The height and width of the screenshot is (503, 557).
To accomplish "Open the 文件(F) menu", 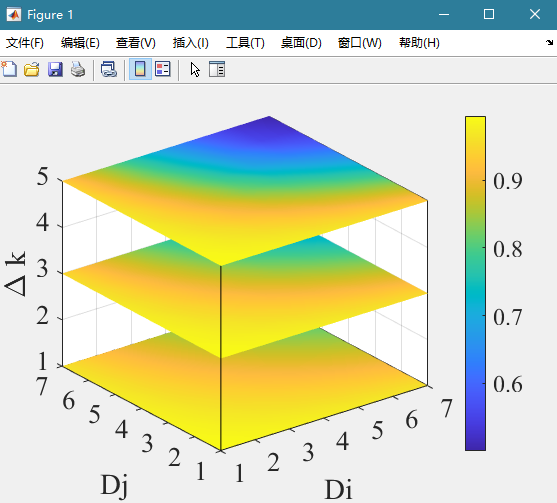I will pos(25,43).
